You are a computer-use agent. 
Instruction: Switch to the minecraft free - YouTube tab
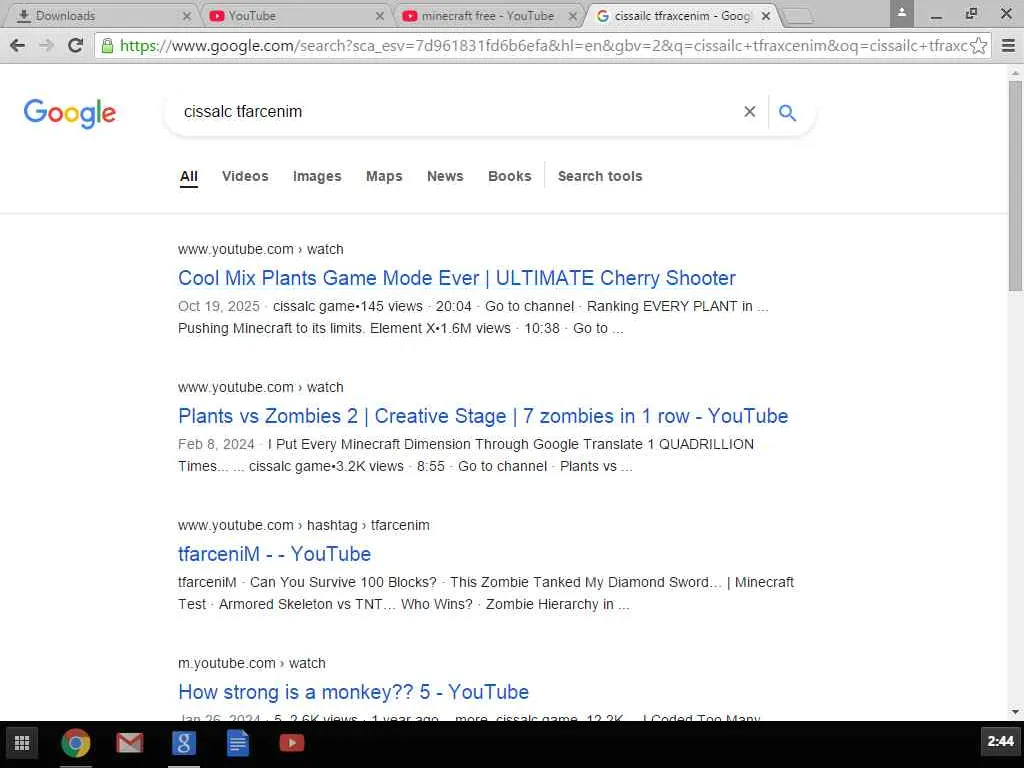[x=487, y=16]
